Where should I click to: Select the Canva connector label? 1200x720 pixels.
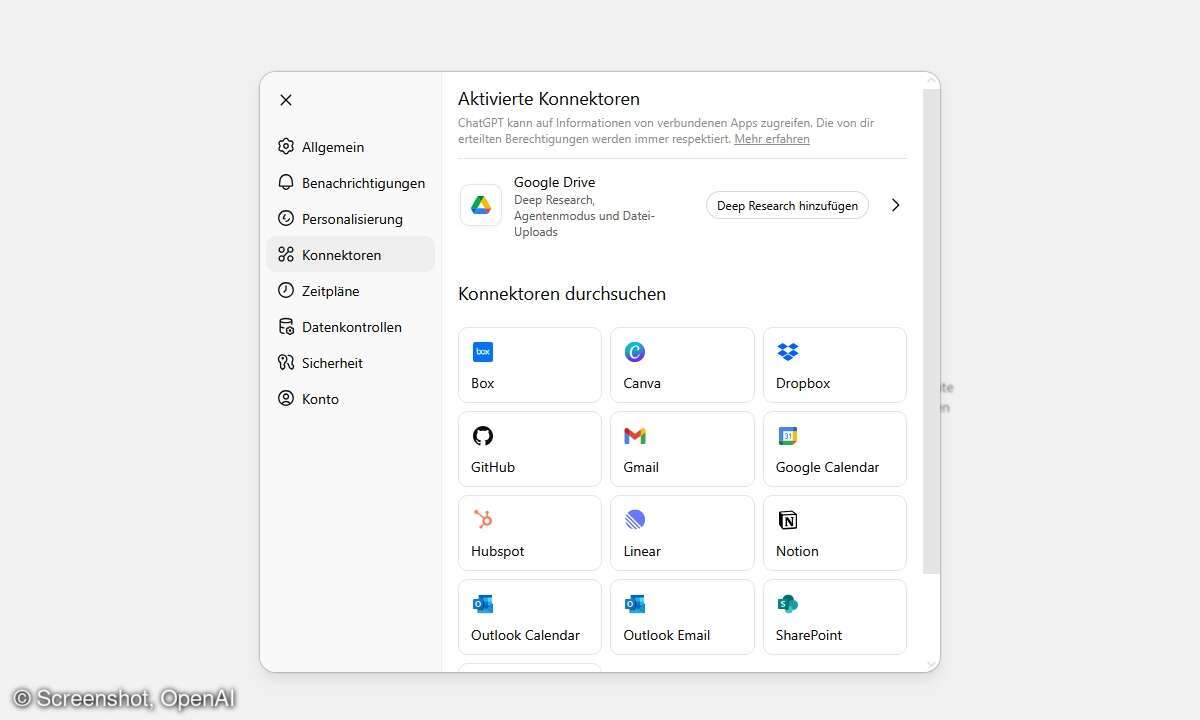[642, 383]
